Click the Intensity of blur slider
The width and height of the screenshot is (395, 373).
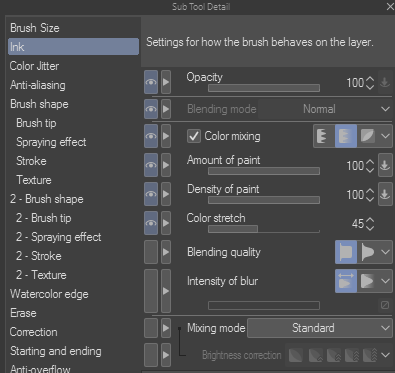click(x=264, y=305)
